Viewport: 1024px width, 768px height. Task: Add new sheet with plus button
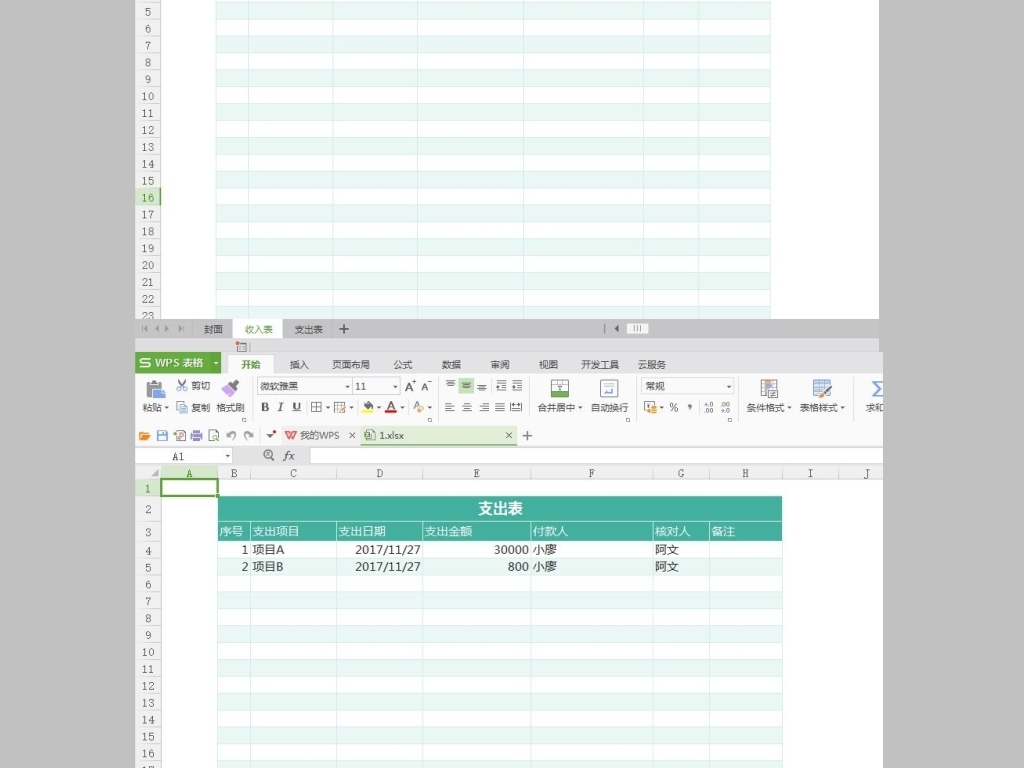pos(344,329)
